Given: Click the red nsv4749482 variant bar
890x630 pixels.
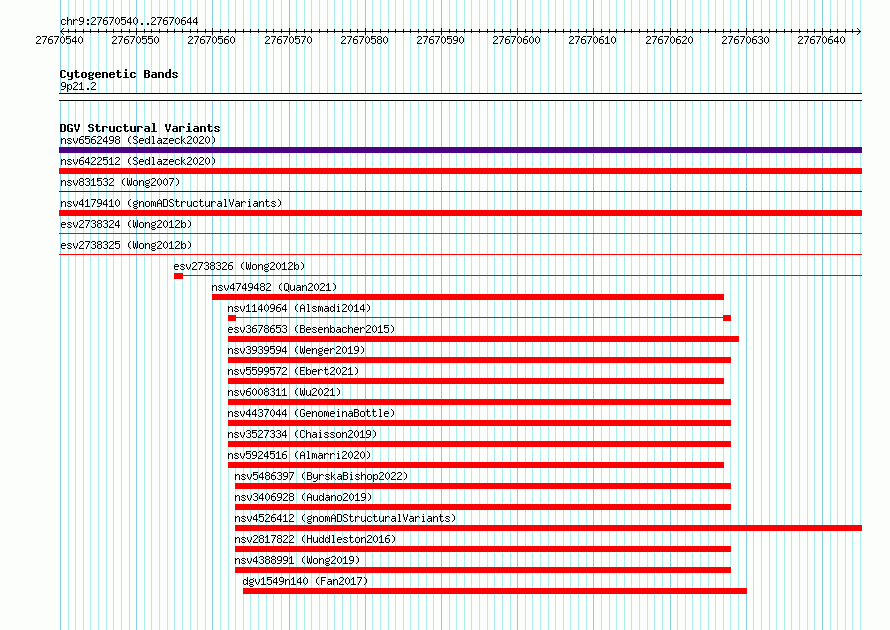Looking at the screenshot, I should (468, 297).
